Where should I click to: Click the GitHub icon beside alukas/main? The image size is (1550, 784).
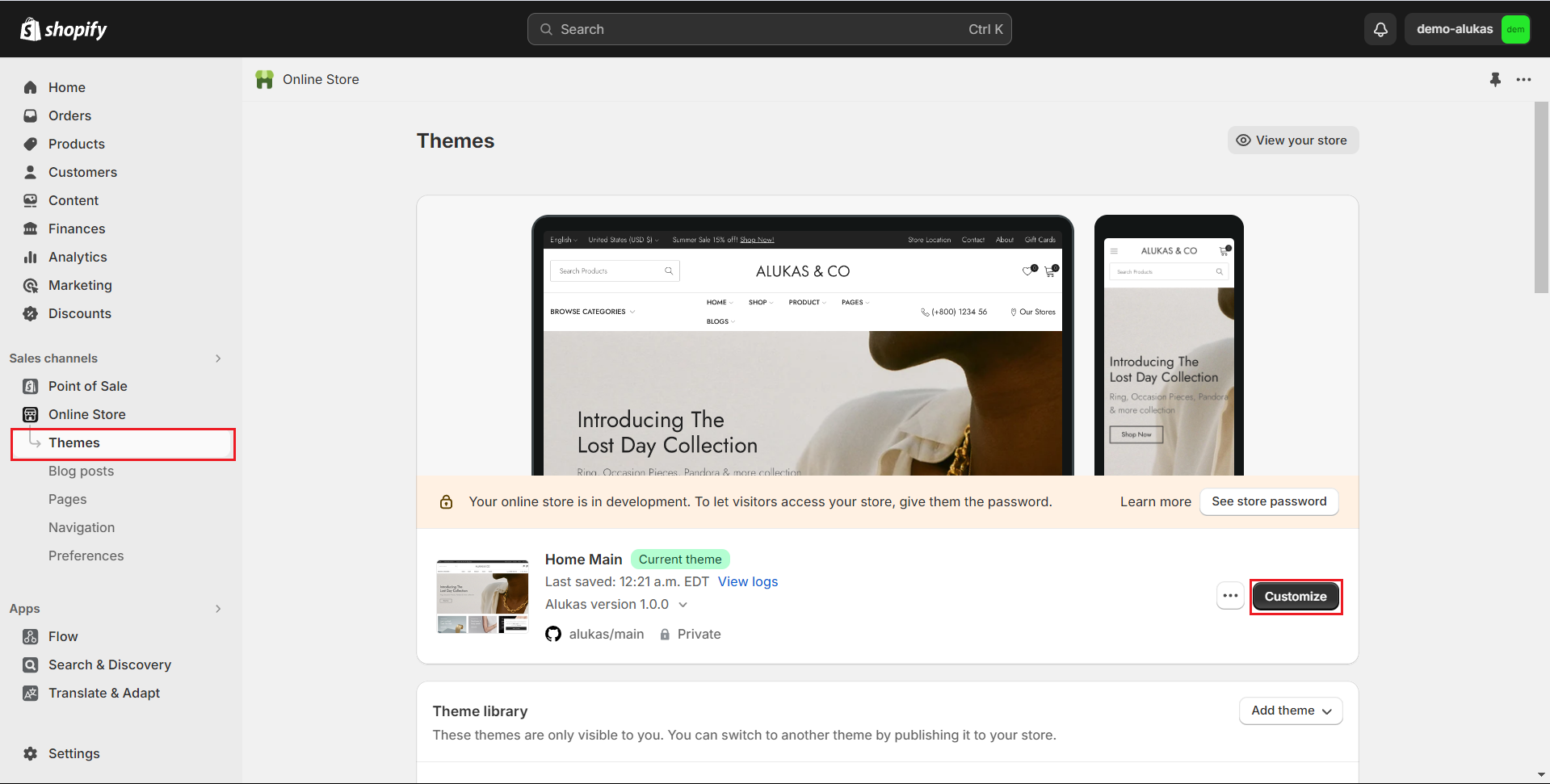click(553, 634)
